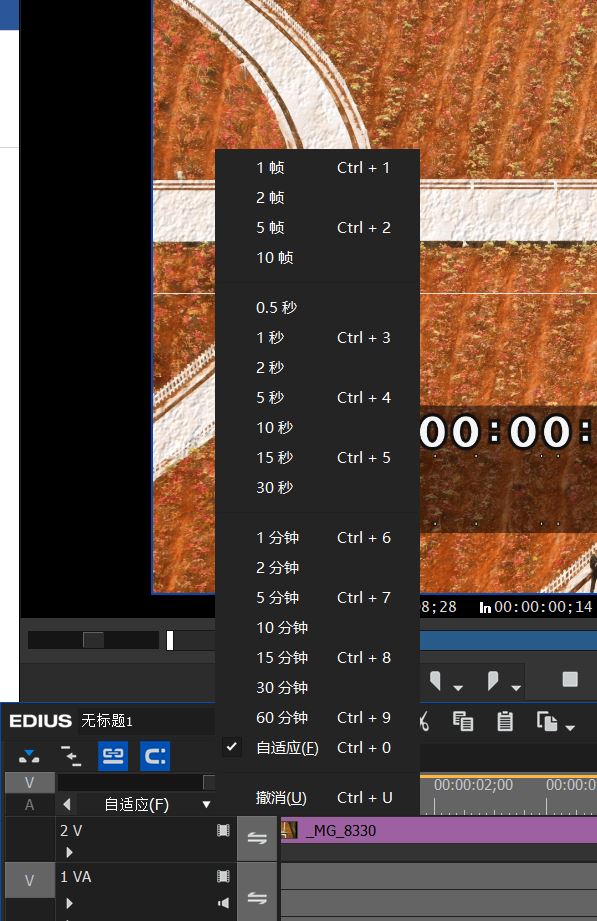Stop playback with the square button
Viewport: 597px width, 921px height.
tap(570, 680)
